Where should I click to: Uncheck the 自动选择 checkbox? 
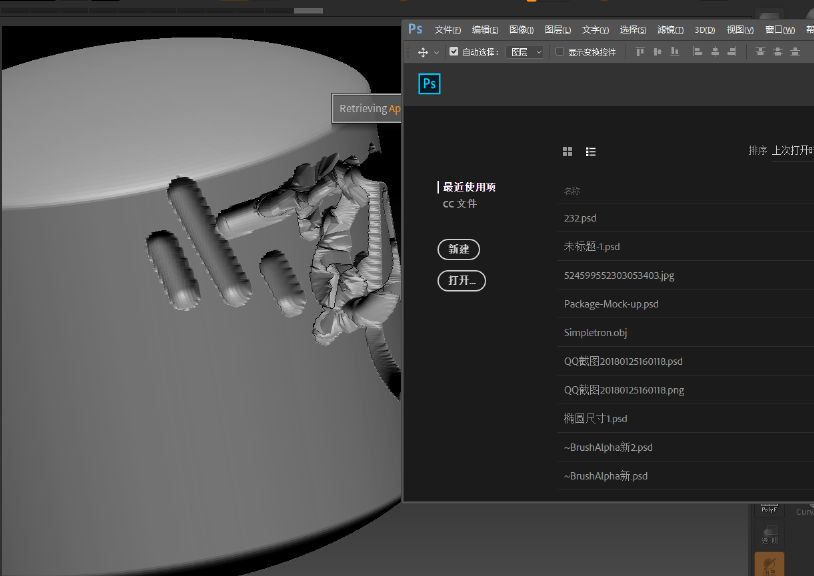click(x=454, y=51)
